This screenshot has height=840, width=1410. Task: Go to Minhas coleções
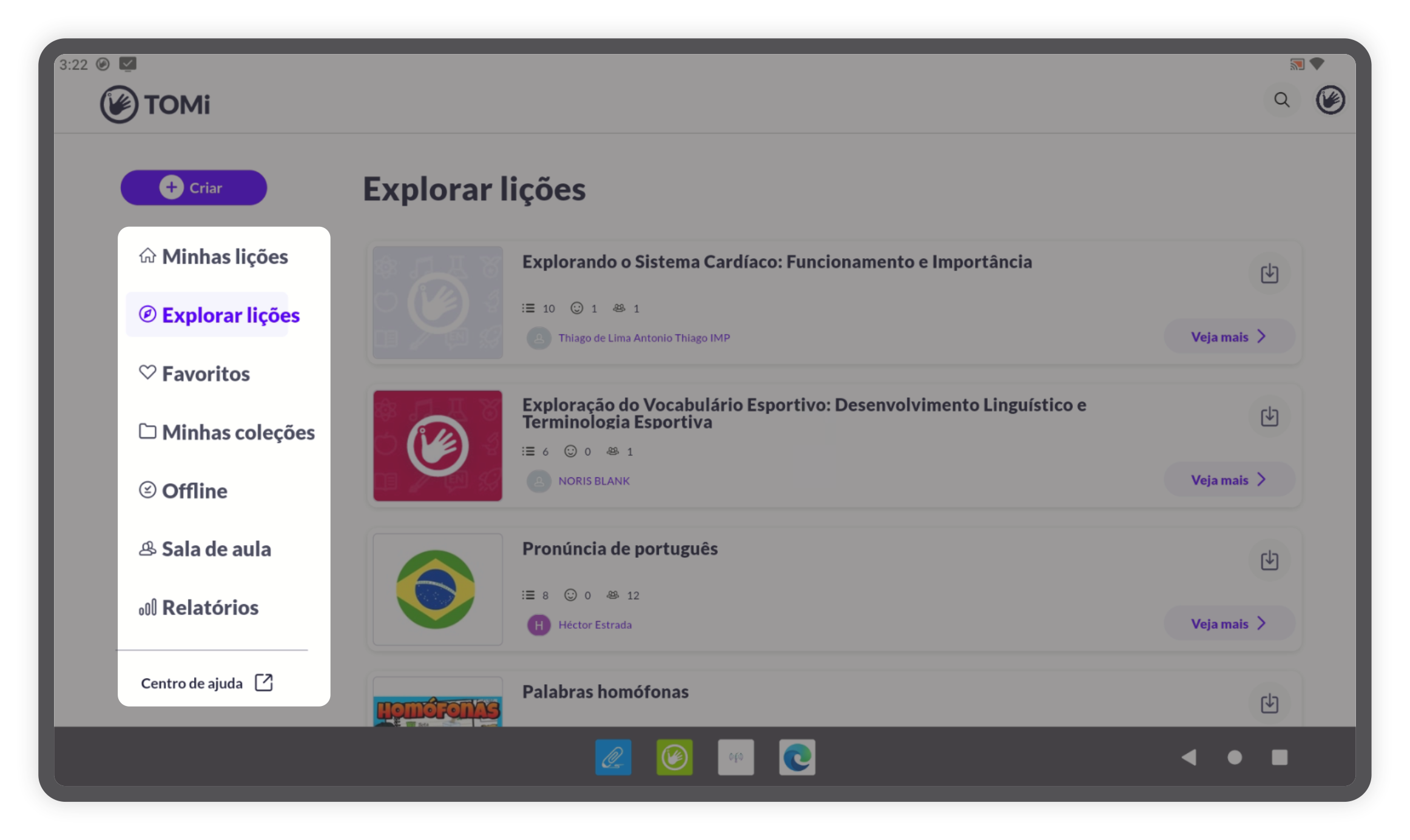(227, 432)
